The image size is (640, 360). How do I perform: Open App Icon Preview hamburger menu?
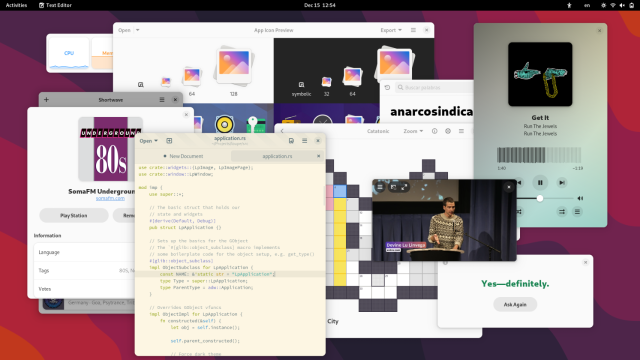[x=413, y=30]
